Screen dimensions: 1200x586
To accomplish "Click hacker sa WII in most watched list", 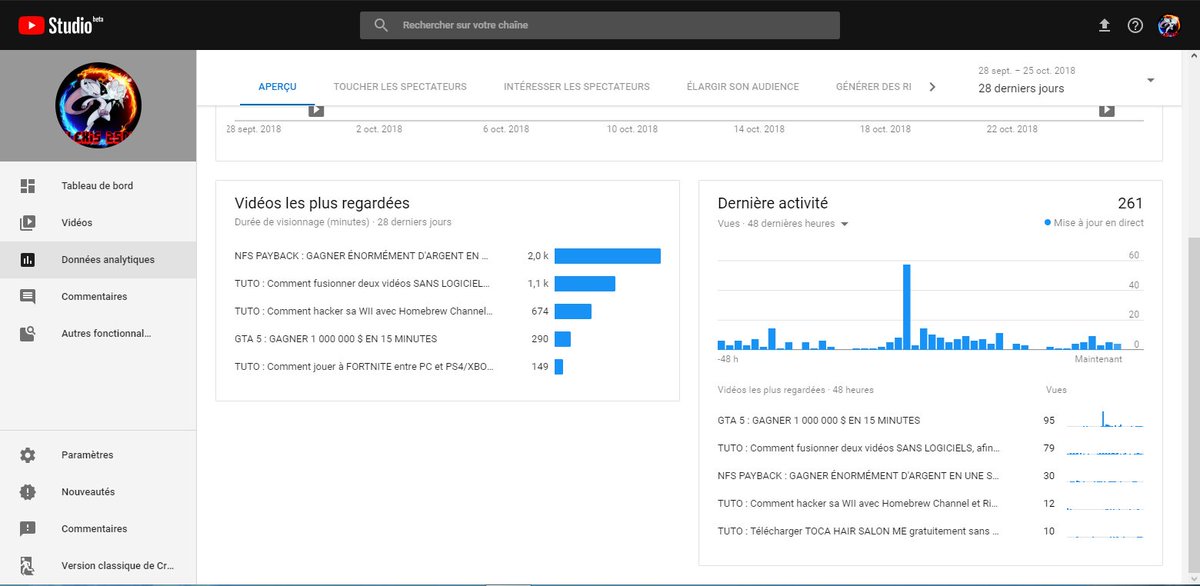I will [364, 311].
